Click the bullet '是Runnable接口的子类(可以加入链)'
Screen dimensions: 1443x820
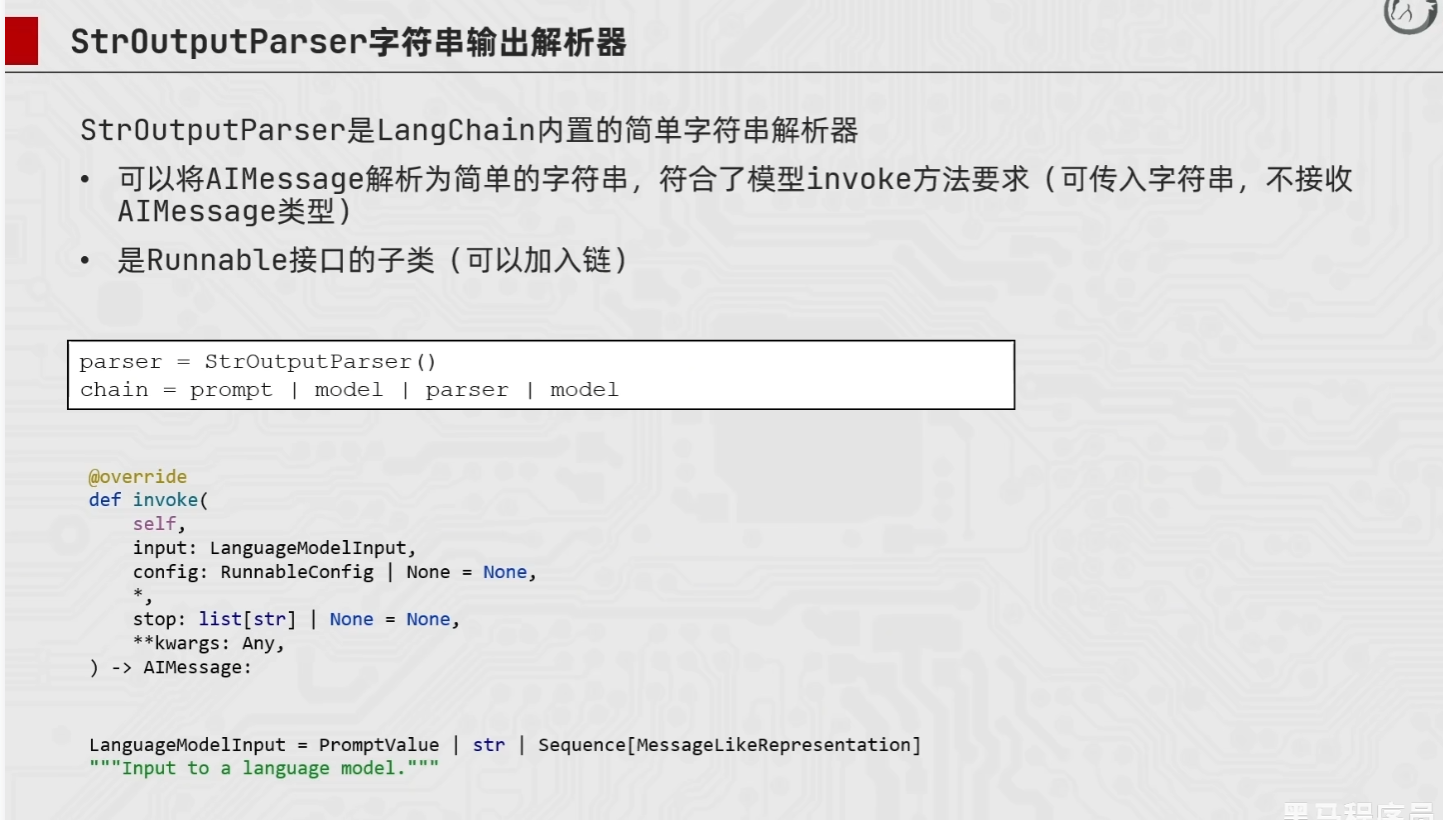point(373,261)
